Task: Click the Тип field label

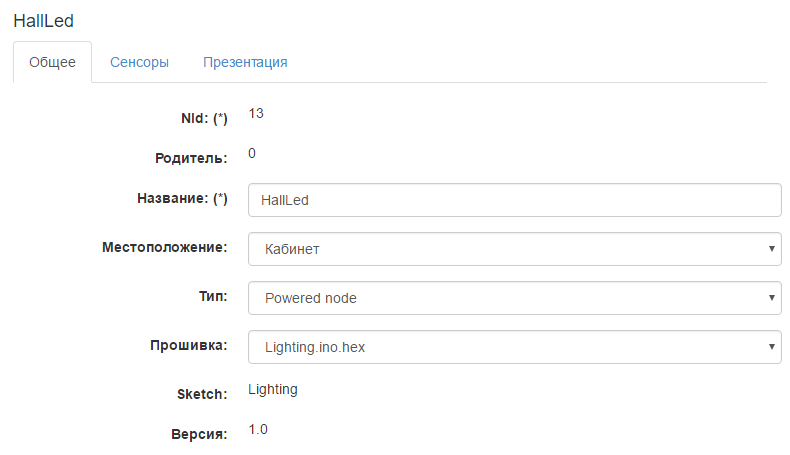Action: point(213,296)
